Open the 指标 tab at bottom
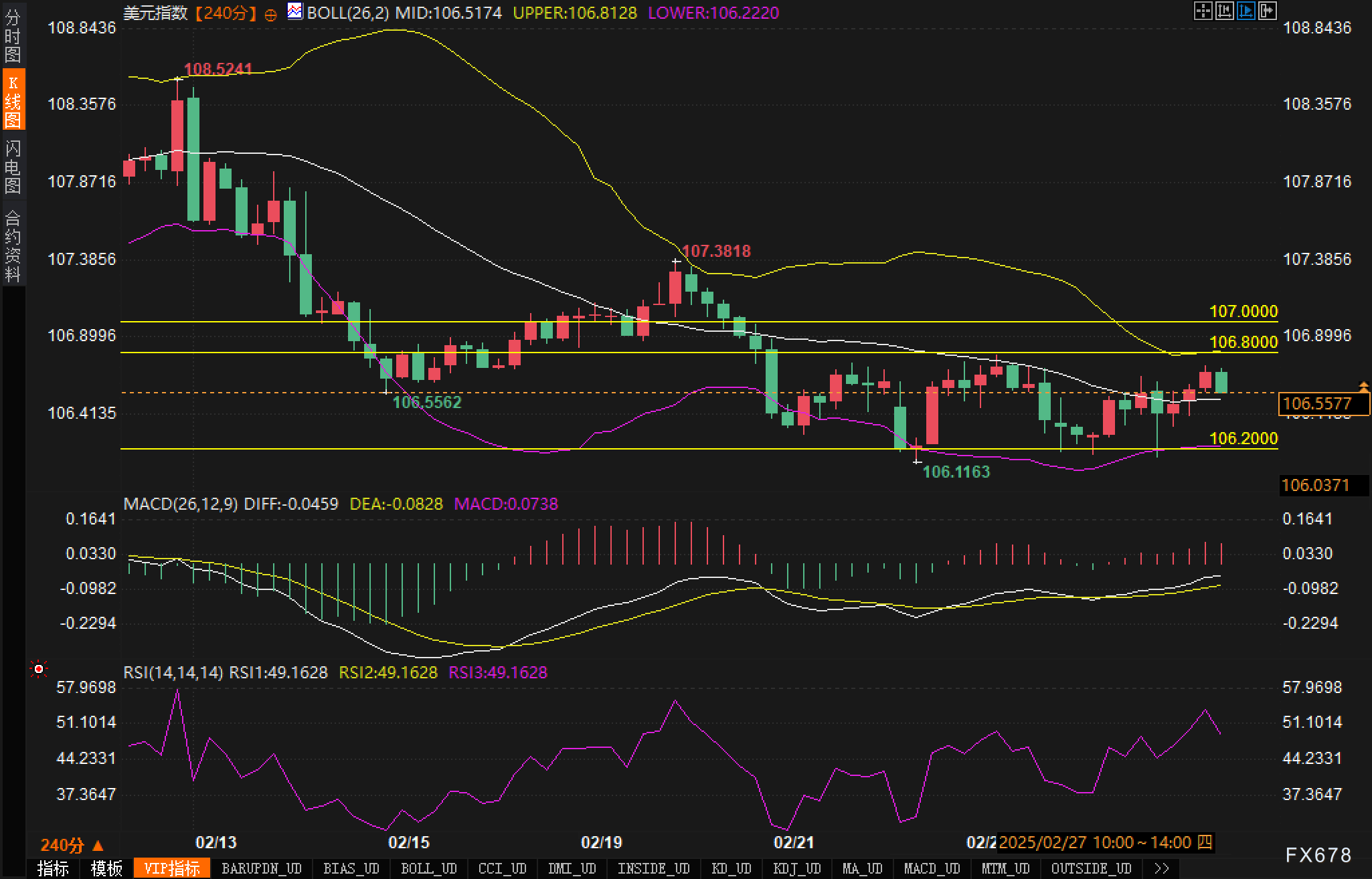1372x879 pixels. click(x=53, y=868)
